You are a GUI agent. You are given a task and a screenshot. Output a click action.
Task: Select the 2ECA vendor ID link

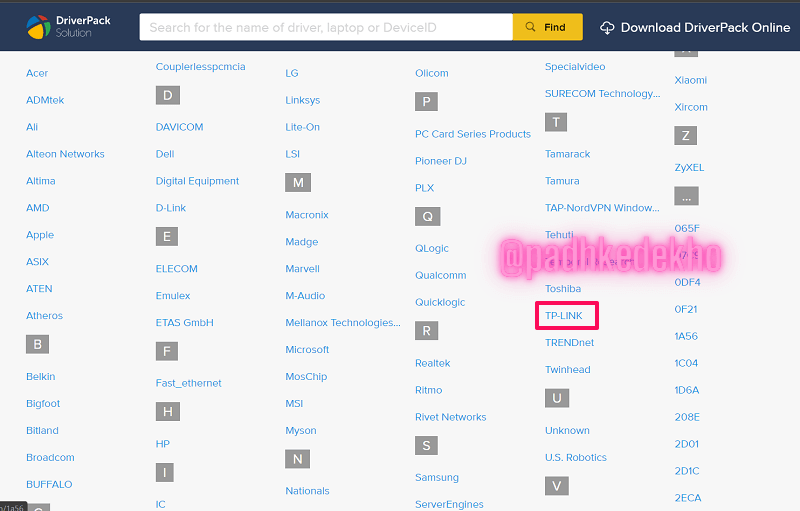pyautogui.click(x=688, y=498)
